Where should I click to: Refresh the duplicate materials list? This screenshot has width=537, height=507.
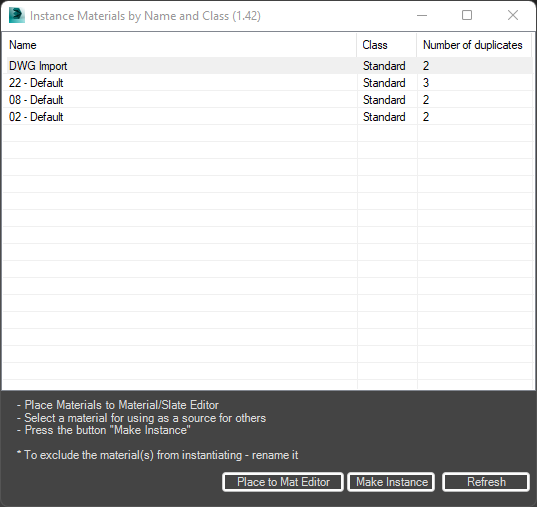coord(486,482)
